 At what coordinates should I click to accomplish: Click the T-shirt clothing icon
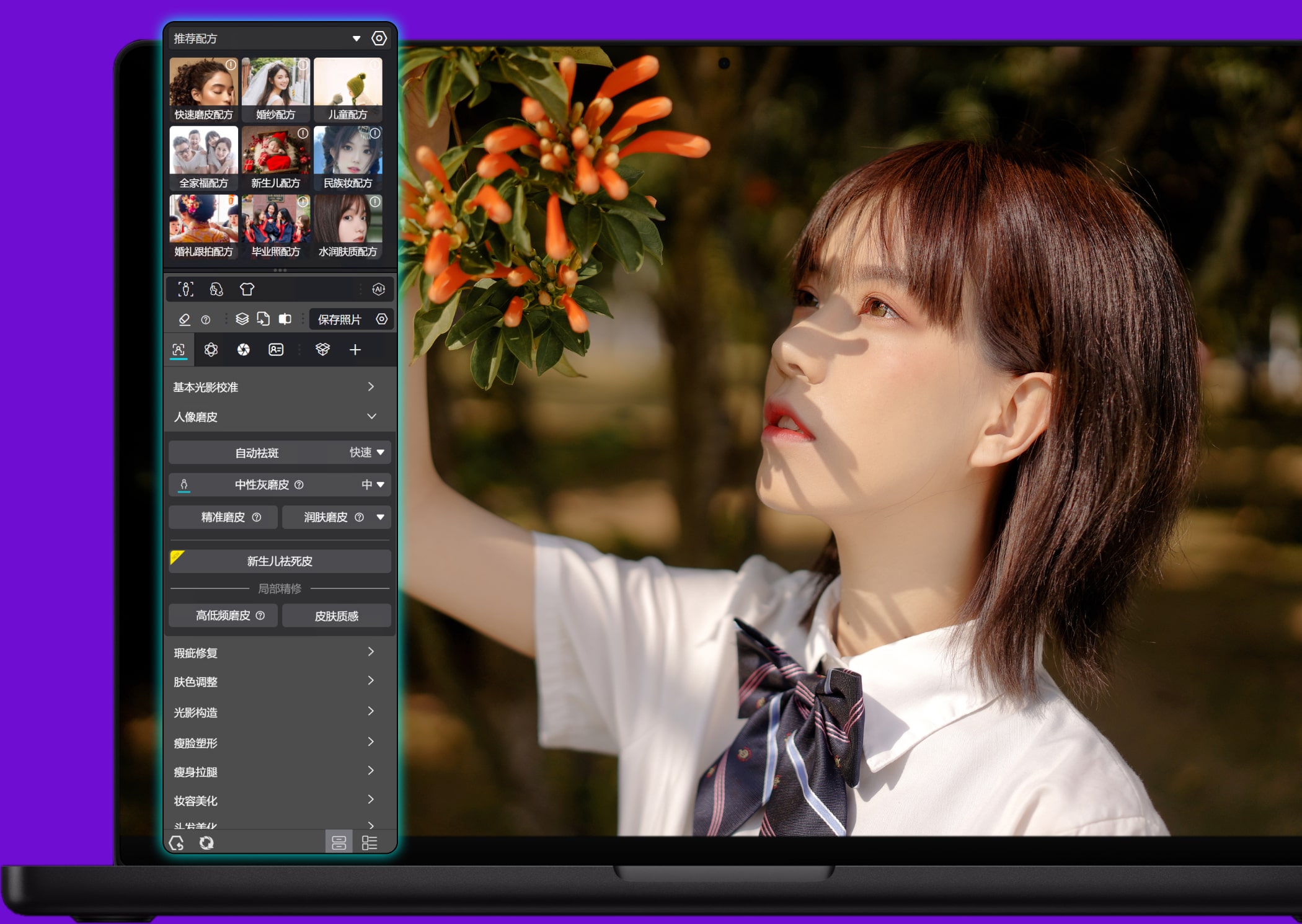pyautogui.click(x=247, y=289)
